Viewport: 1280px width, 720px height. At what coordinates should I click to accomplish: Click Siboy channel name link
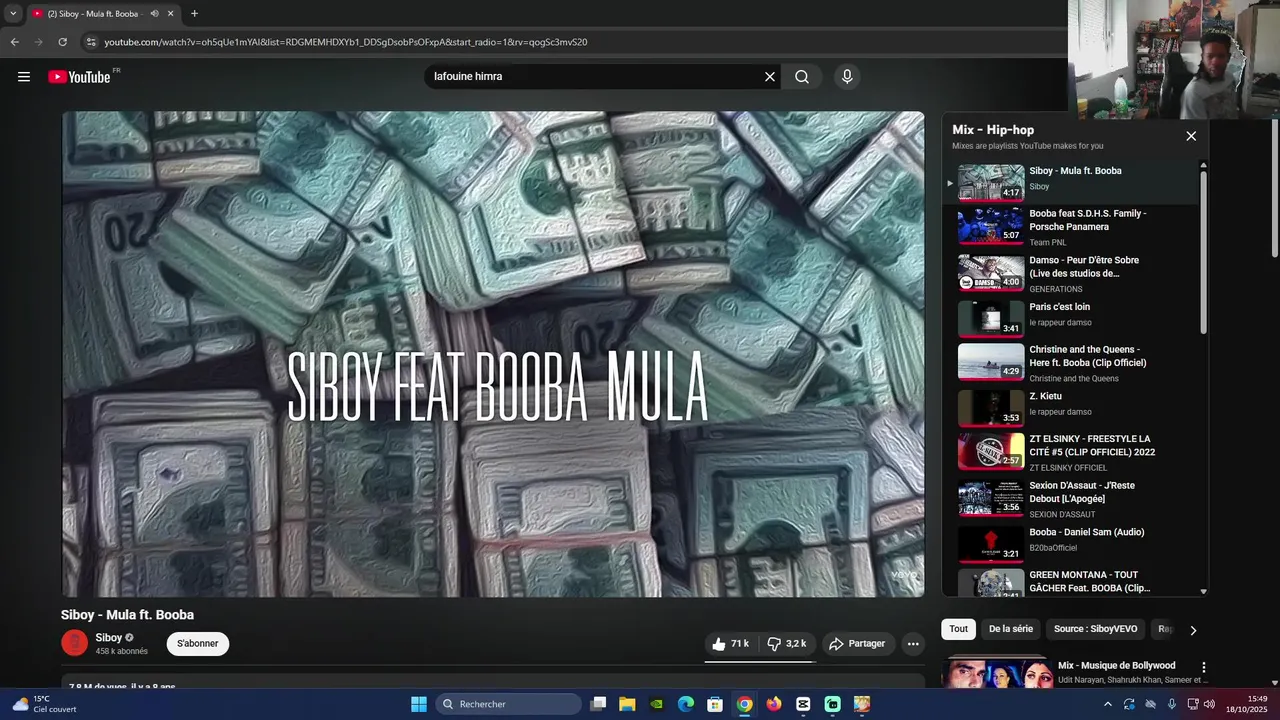click(109, 638)
